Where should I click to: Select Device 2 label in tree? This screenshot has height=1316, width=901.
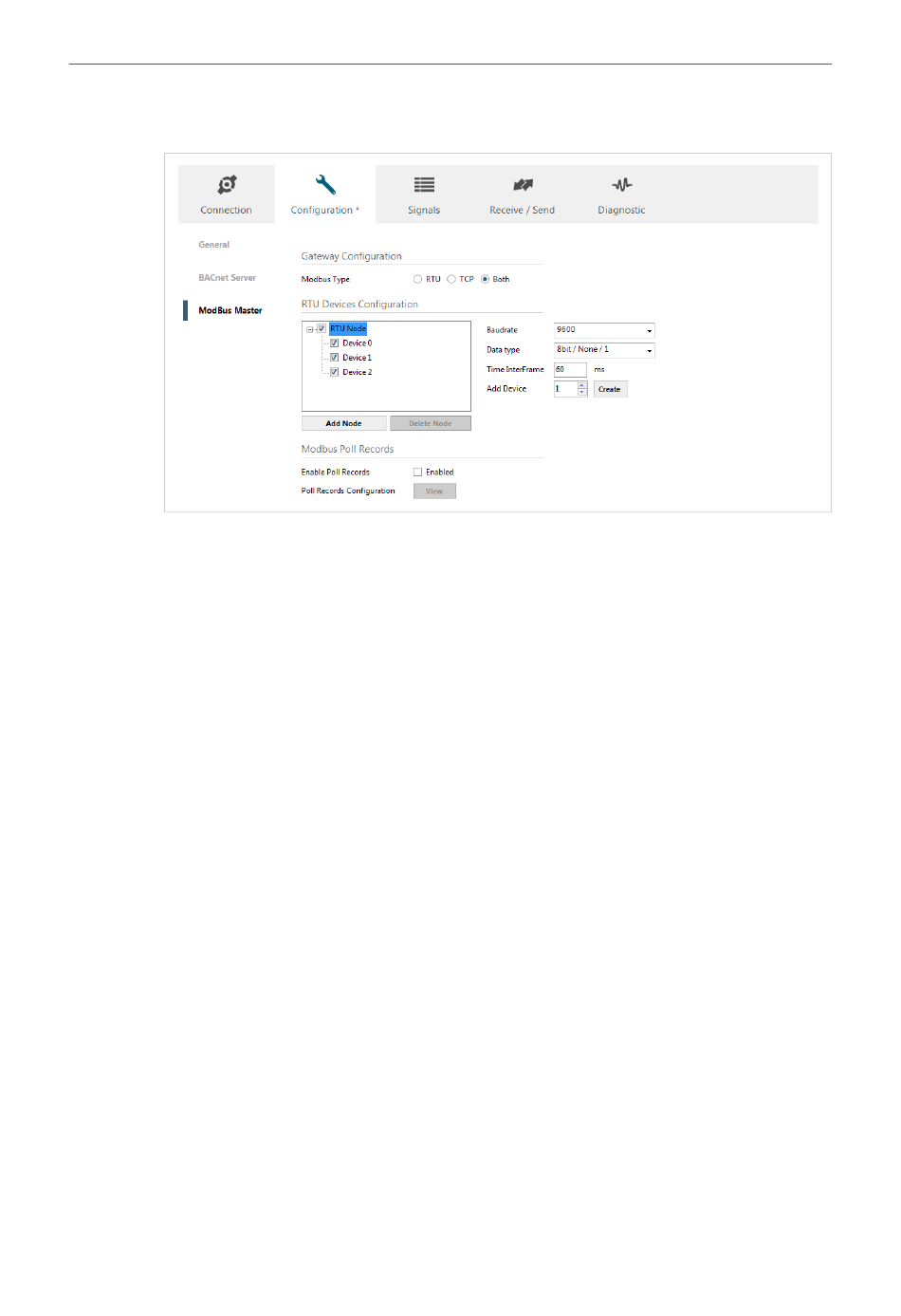(357, 372)
